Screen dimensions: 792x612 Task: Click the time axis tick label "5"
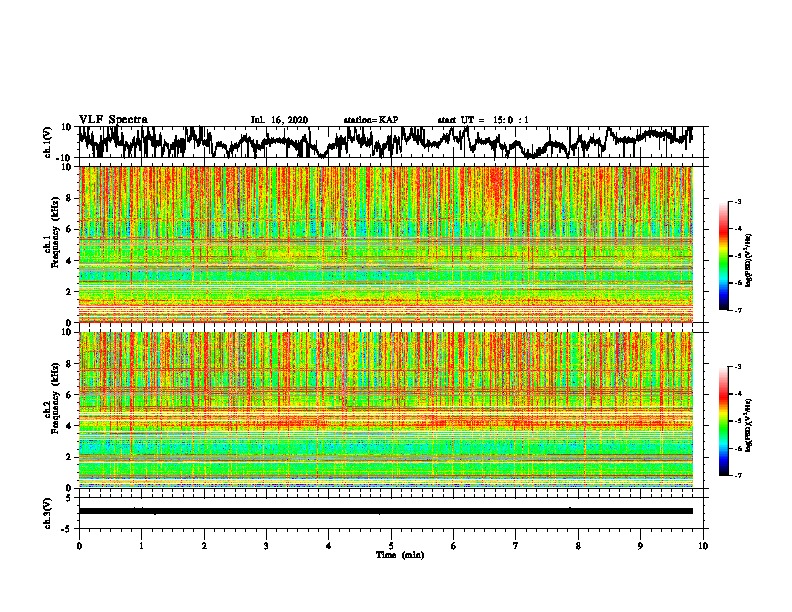[391, 546]
